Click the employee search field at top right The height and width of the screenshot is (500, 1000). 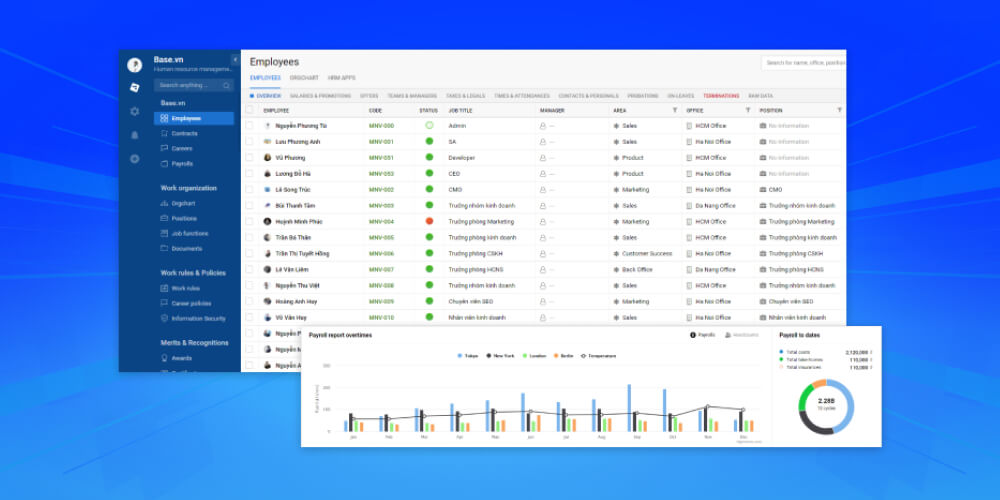(803, 63)
